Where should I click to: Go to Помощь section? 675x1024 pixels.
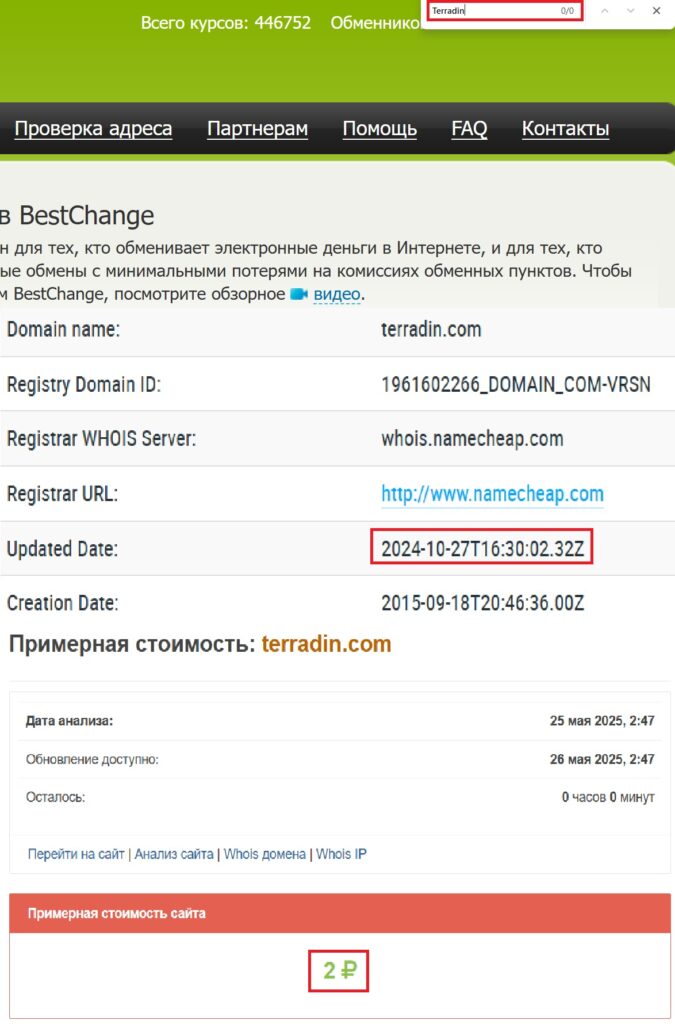pyautogui.click(x=379, y=129)
